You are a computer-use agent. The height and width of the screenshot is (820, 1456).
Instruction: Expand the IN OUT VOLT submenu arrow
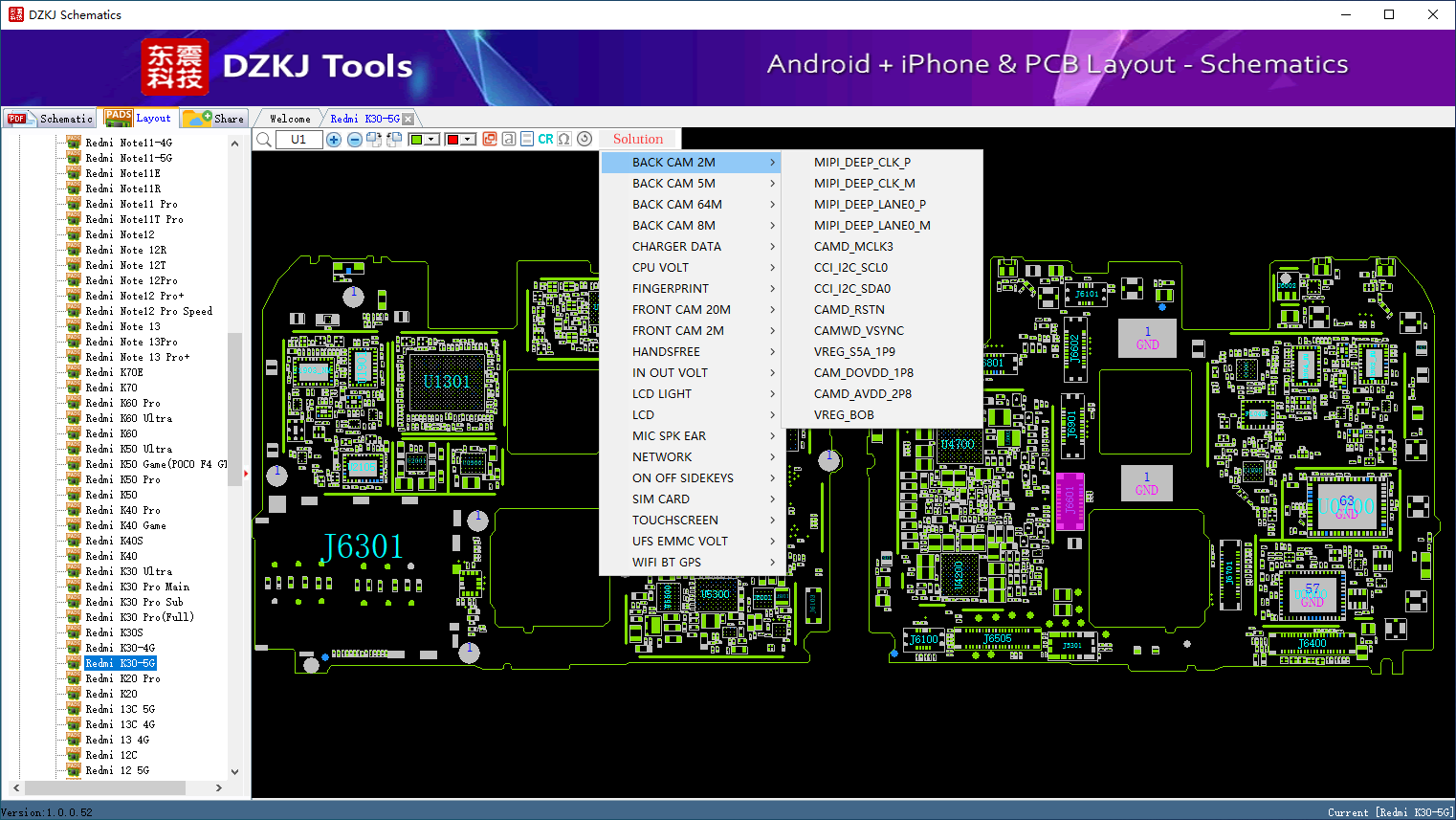[x=772, y=373]
